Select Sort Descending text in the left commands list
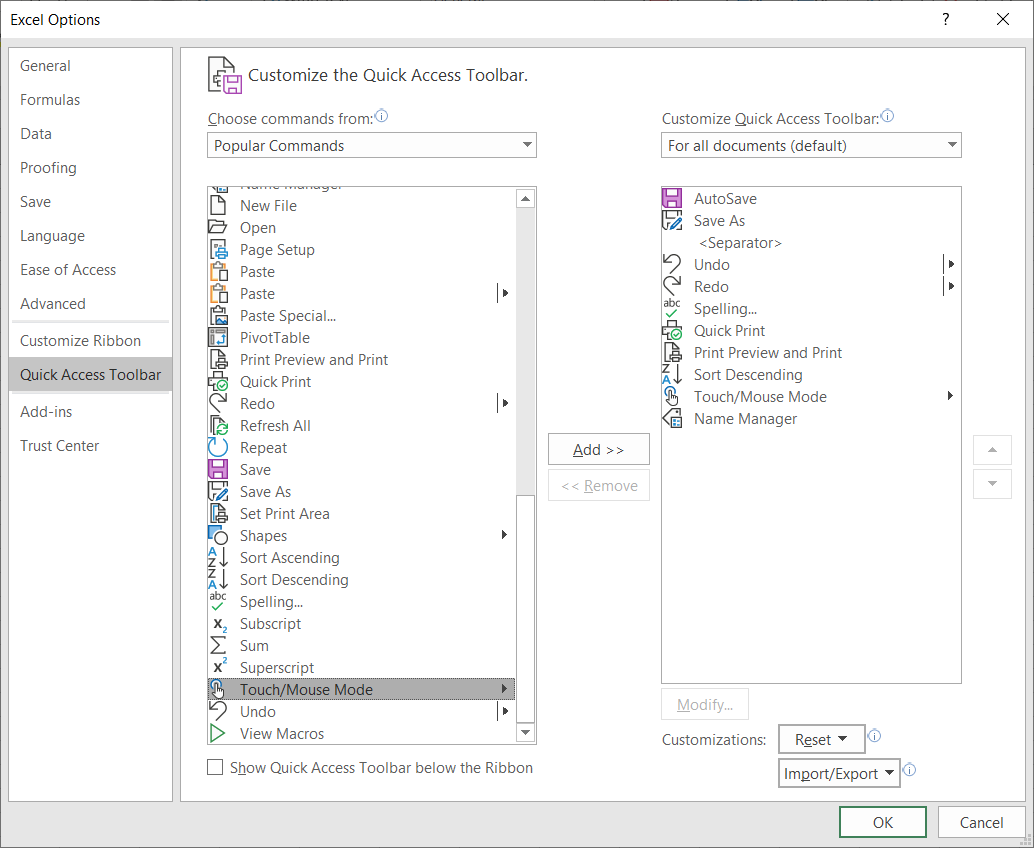 point(294,580)
